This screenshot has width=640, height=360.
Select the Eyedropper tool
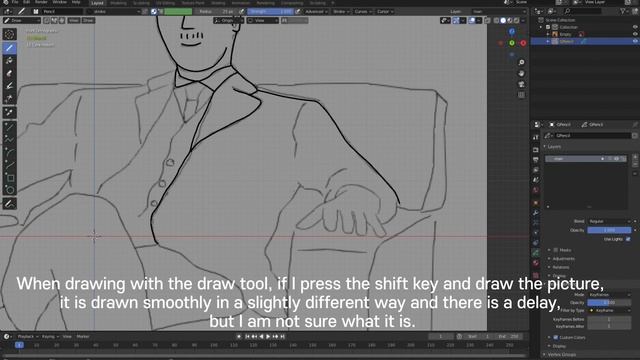point(9,112)
